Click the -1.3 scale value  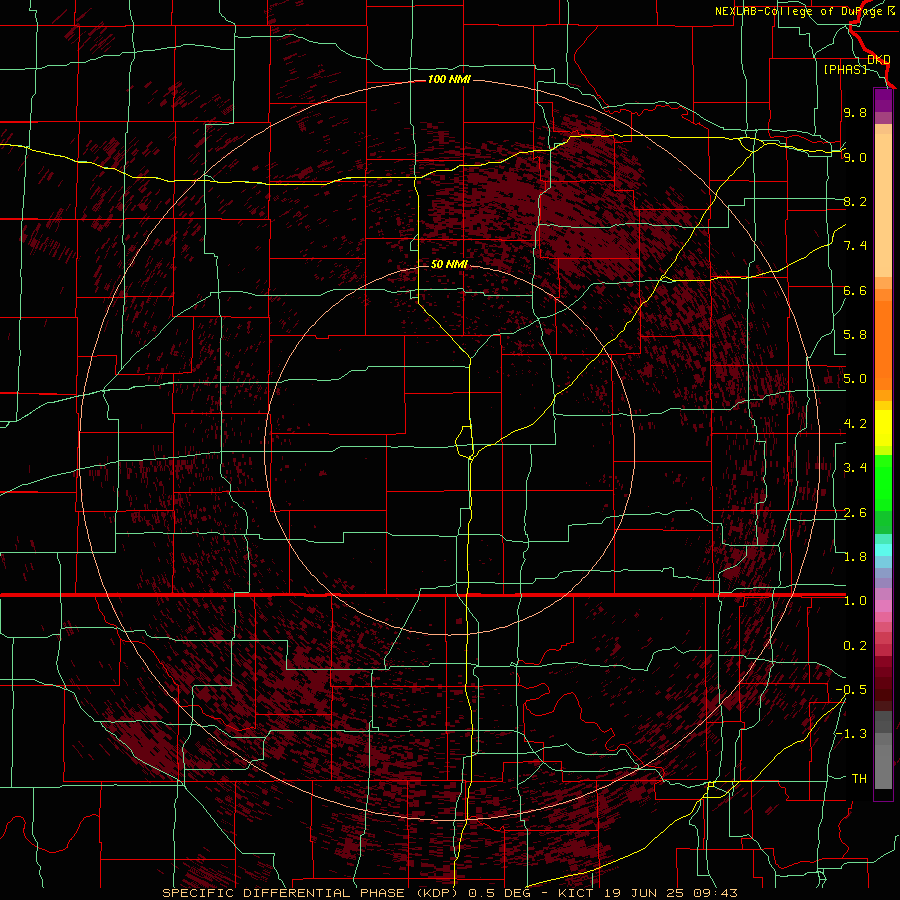click(851, 734)
